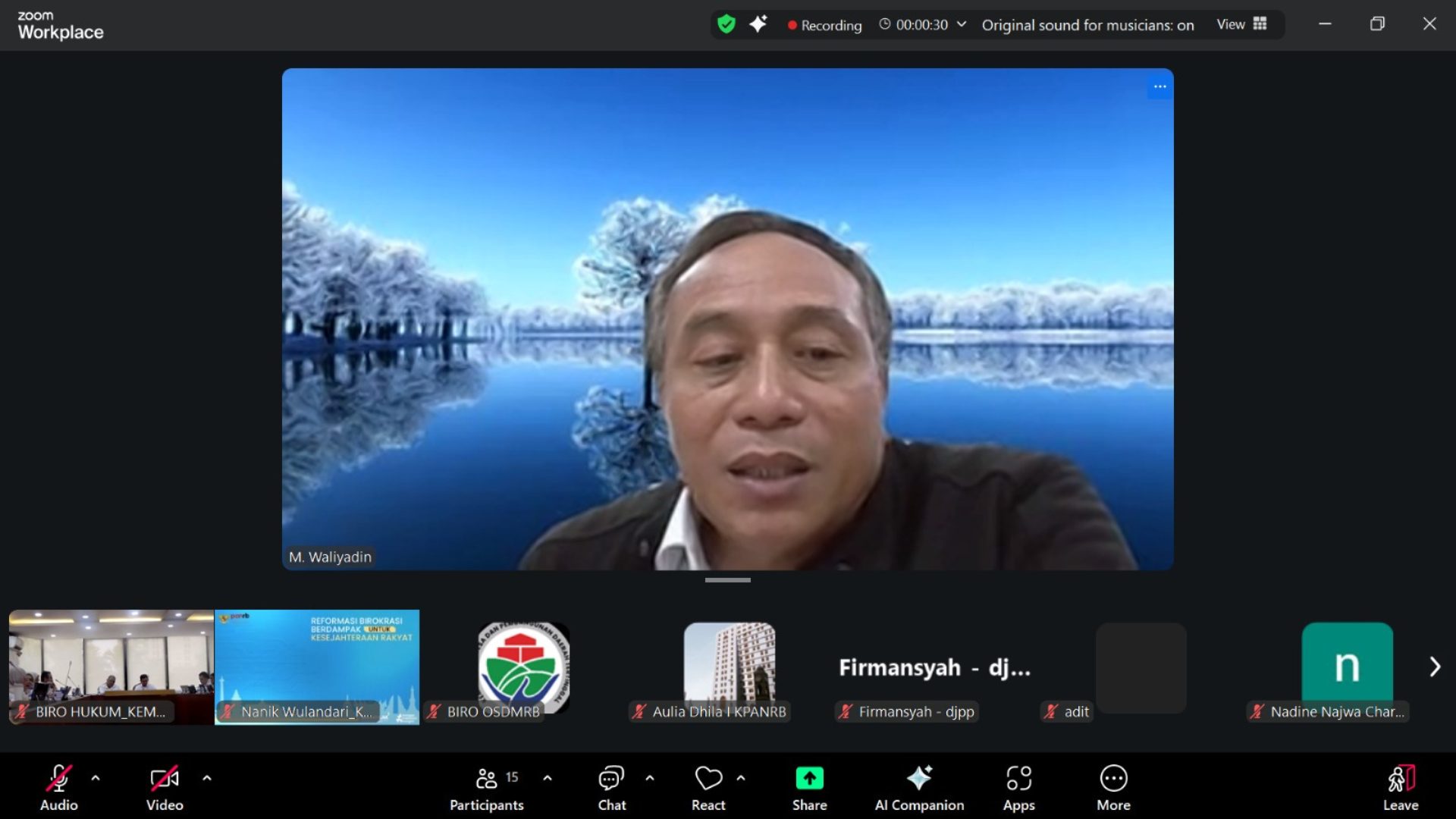Image resolution: width=1456 pixels, height=819 pixels.
Task: Click the green encryption shield icon
Action: pyautogui.click(x=726, y=24)
